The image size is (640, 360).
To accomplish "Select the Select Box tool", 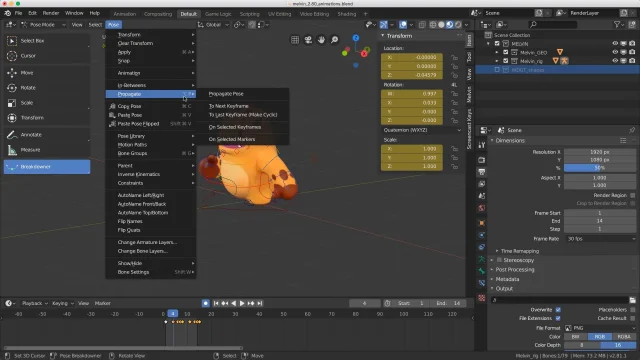I will point(47,41).
